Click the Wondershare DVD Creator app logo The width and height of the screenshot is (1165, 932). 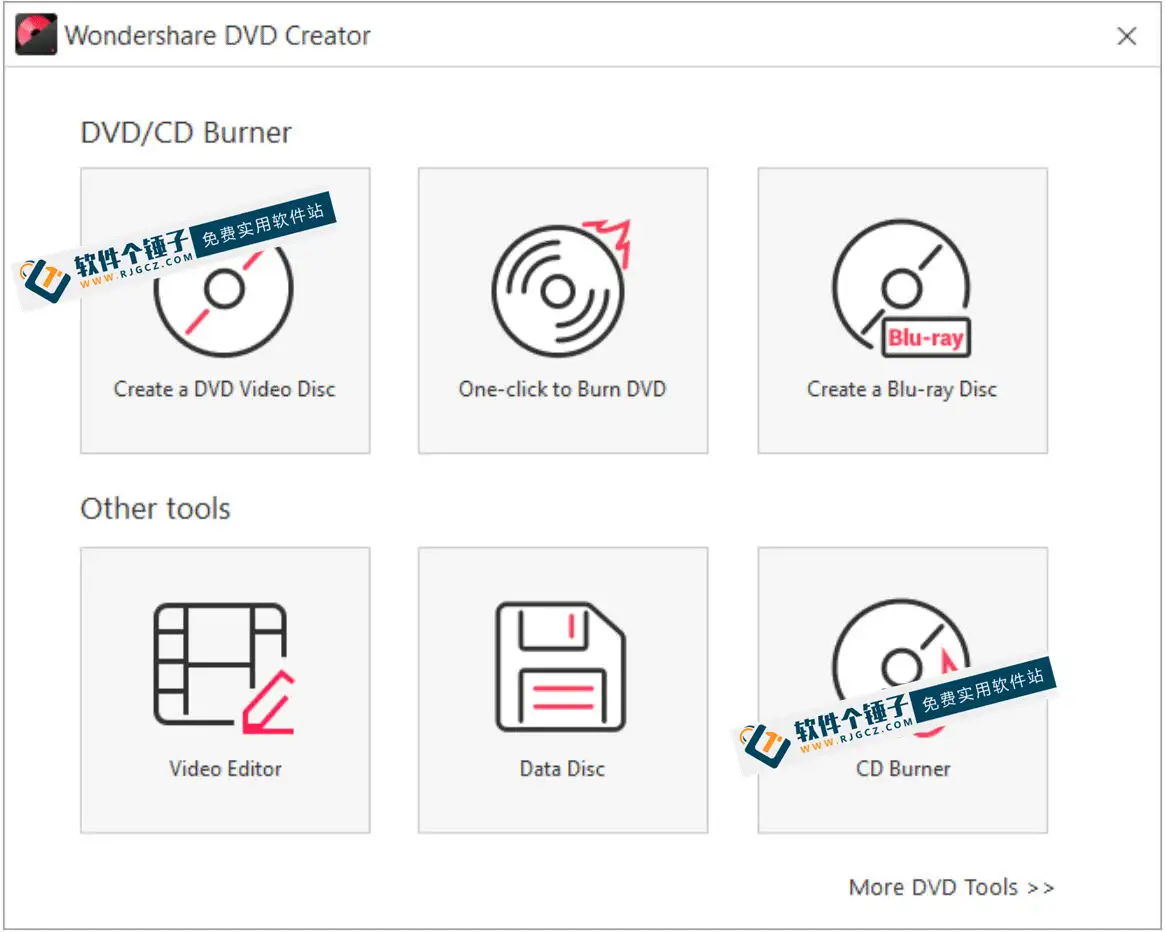click(x=36, y=35)
